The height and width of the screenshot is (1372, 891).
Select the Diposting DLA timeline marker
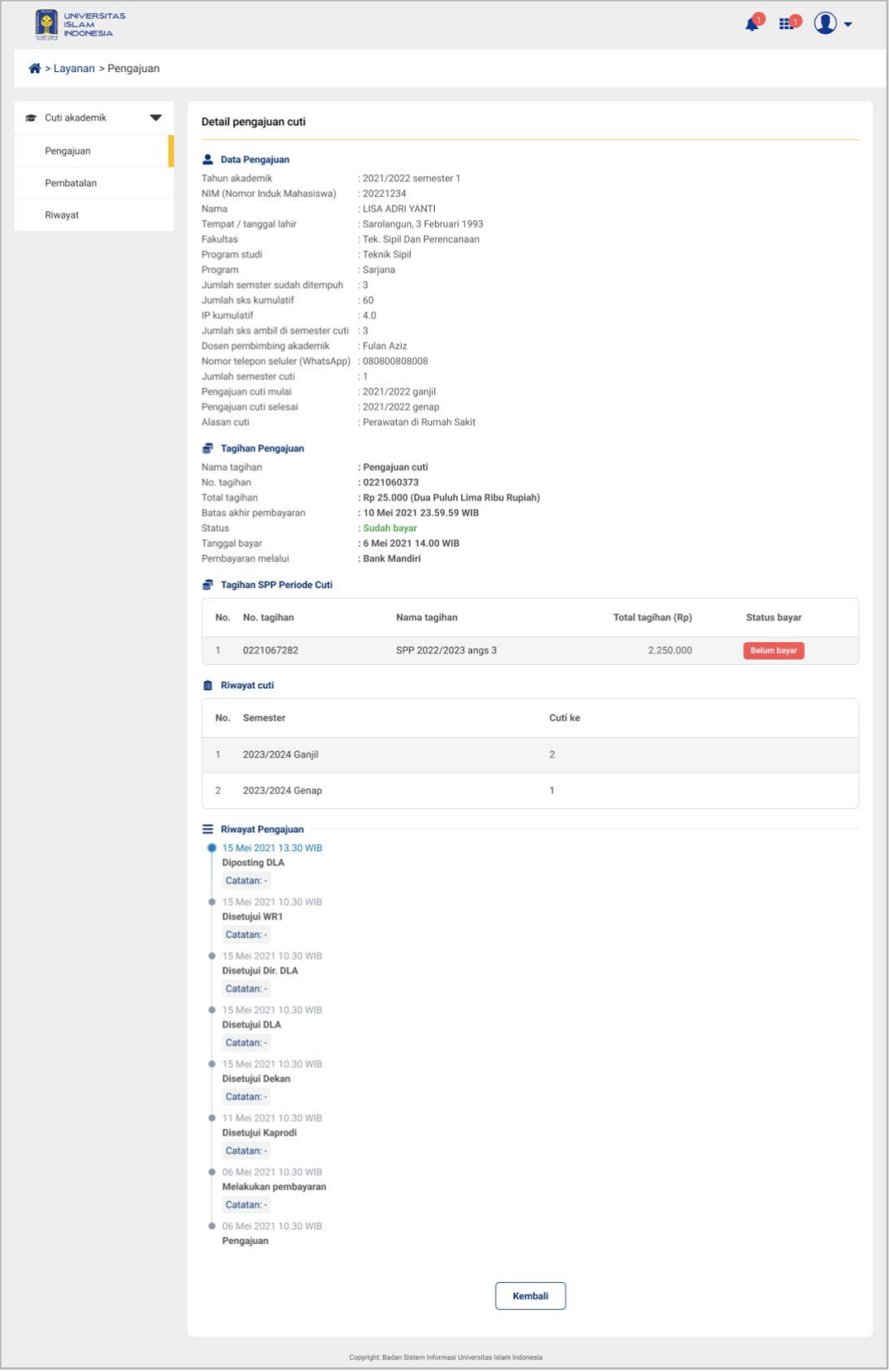pos(212,849)
